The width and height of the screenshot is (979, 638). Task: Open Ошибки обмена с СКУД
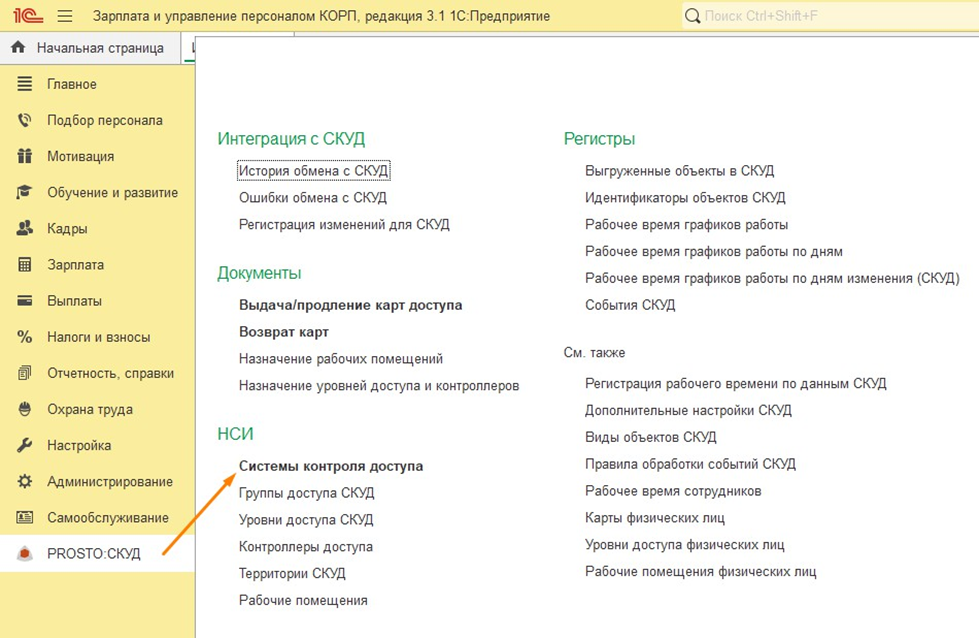coord(313,198)
